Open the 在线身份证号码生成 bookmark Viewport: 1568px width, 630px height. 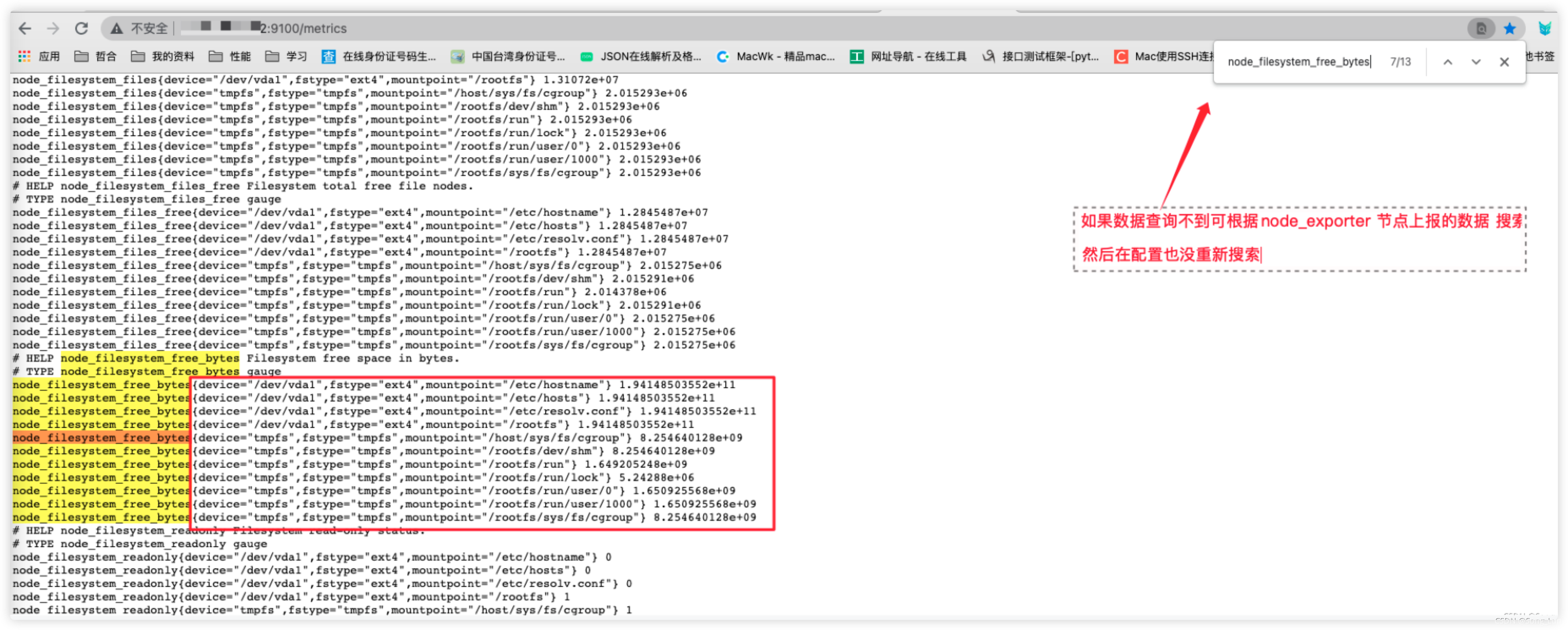point(379,57)
